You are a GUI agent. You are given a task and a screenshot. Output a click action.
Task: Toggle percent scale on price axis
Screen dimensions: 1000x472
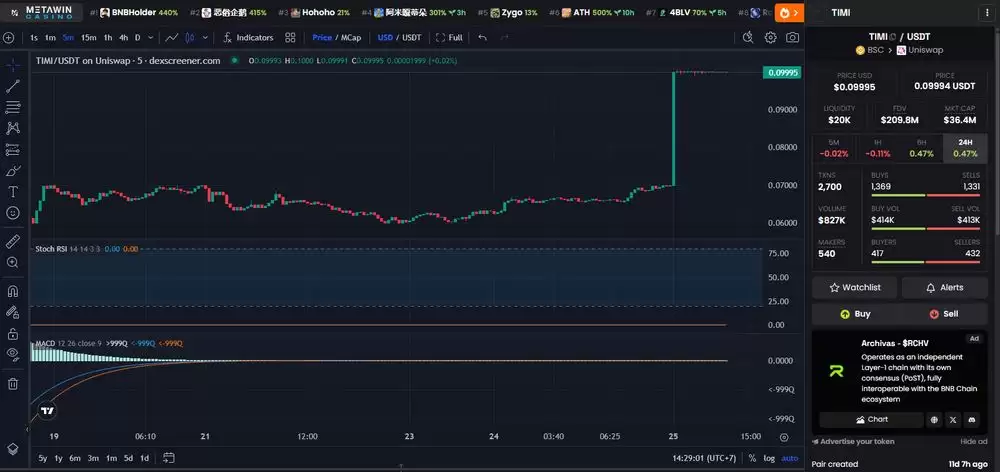coord(753,458)
